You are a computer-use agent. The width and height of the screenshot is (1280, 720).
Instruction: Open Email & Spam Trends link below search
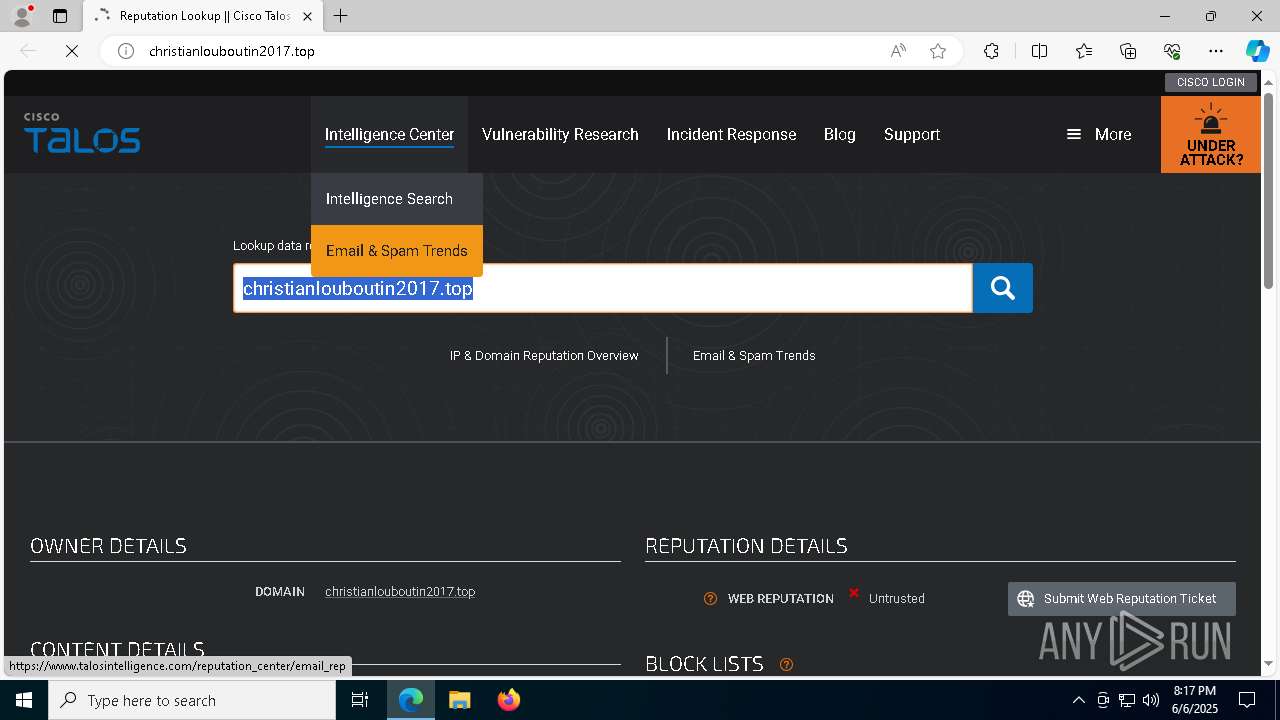click(754, 356)
